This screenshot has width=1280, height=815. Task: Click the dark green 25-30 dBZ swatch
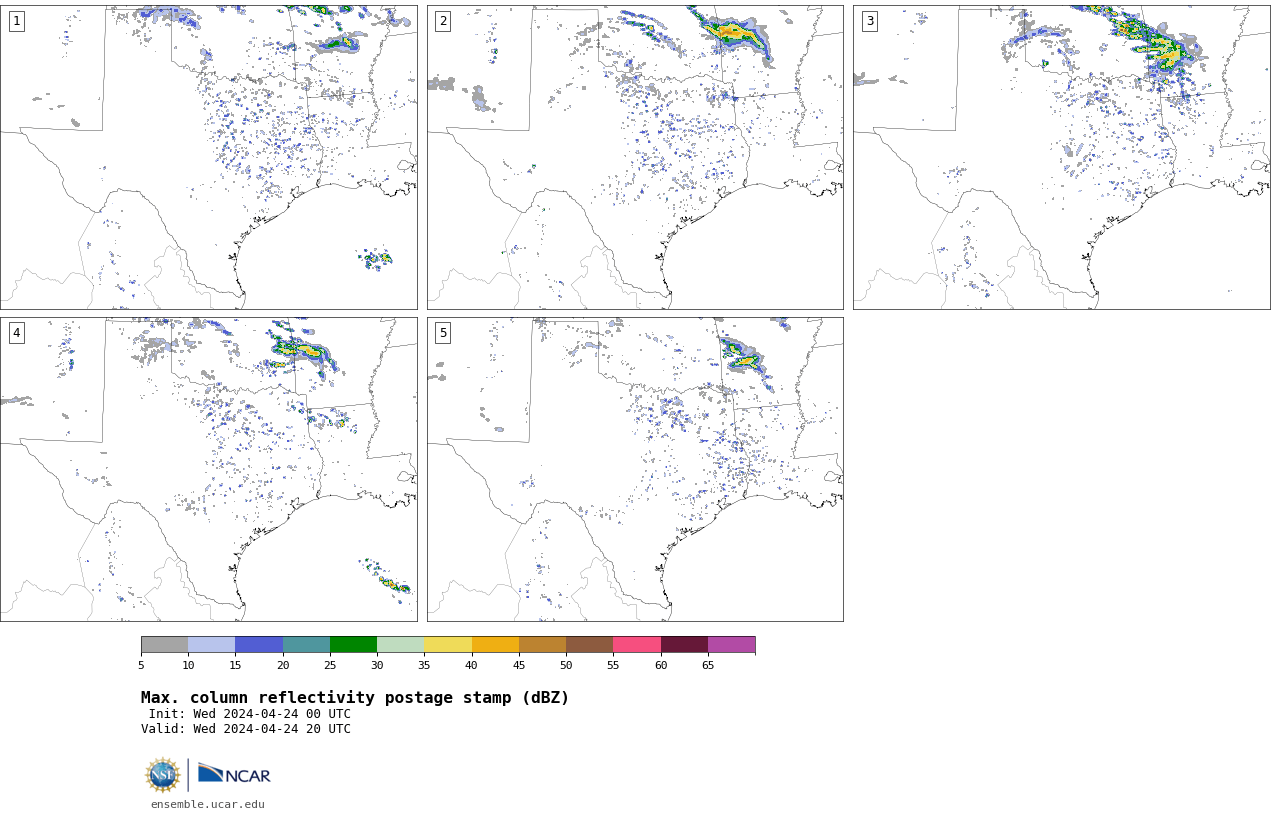click(353, 645)
